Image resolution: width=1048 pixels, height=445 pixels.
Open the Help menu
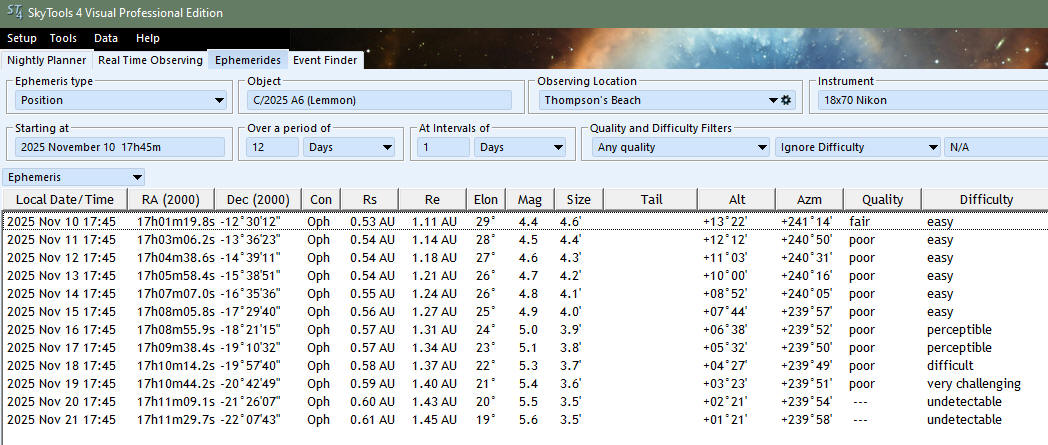tap(148, 38)
